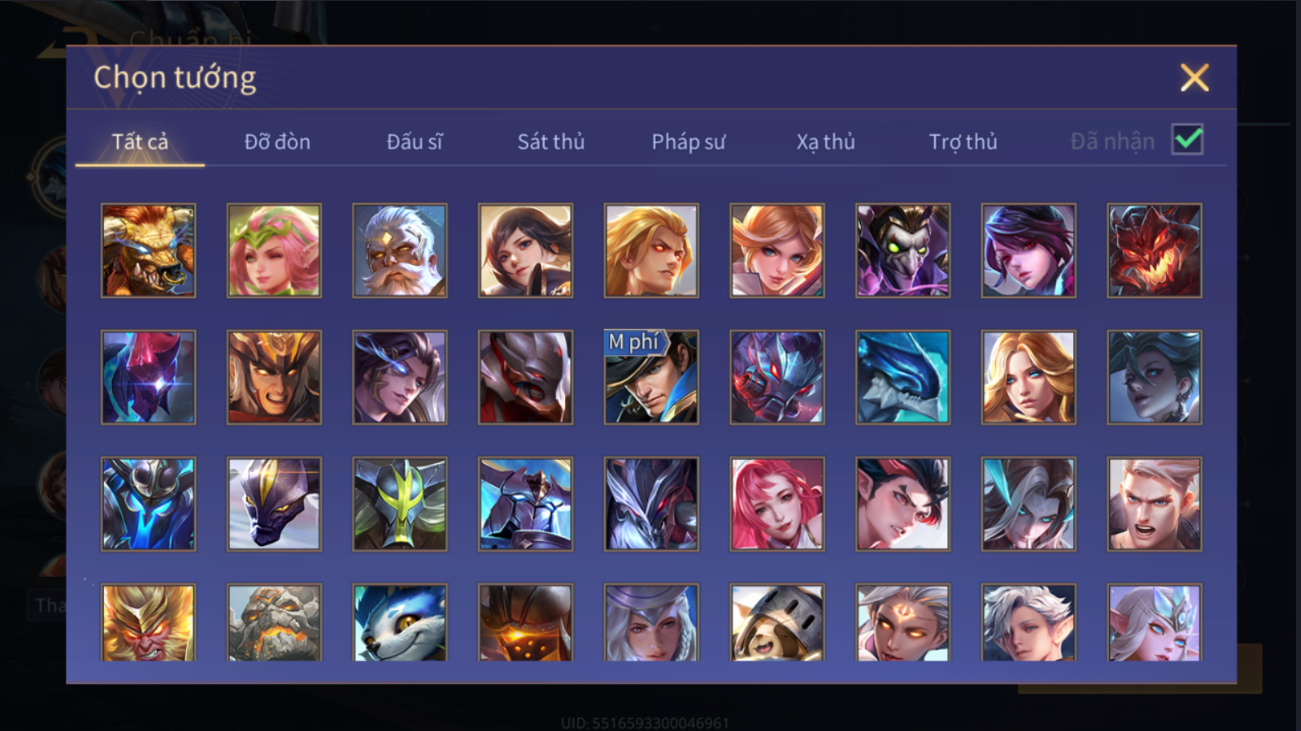
Task: Switch to the Đỡ đòn tab
Action: click(277, 142)
